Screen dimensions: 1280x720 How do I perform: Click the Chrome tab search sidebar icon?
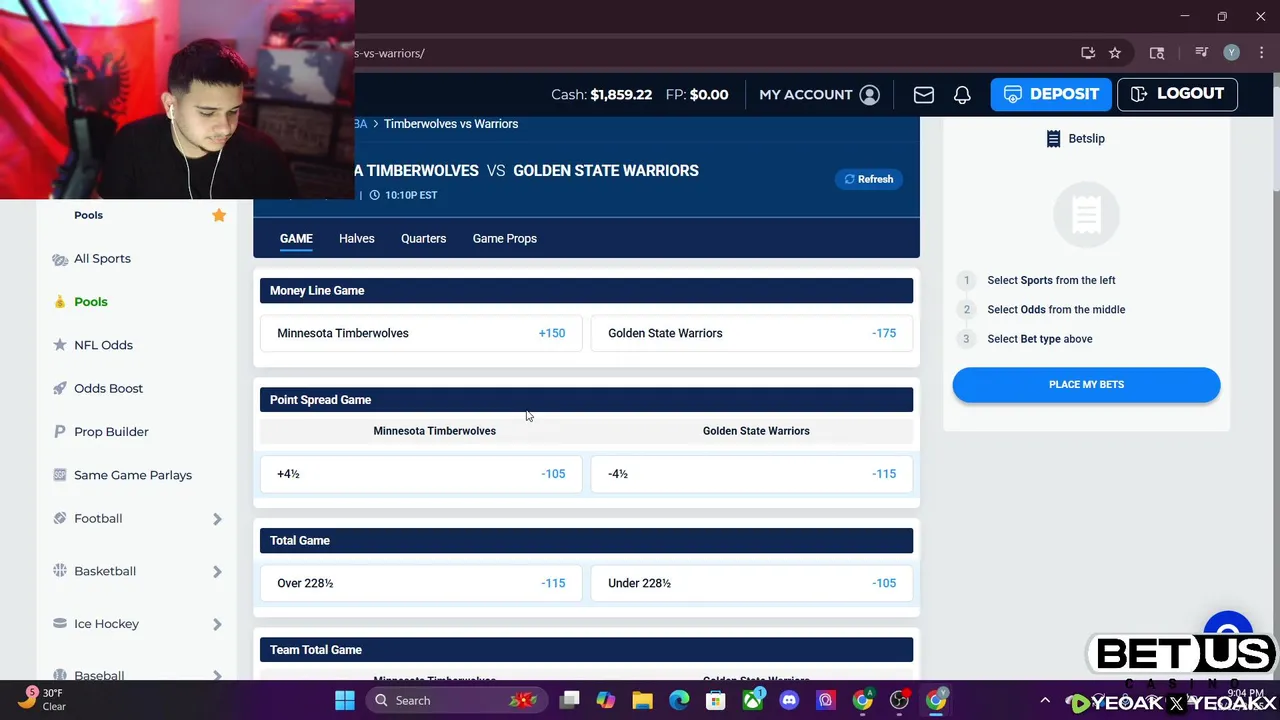(1157, 53)
